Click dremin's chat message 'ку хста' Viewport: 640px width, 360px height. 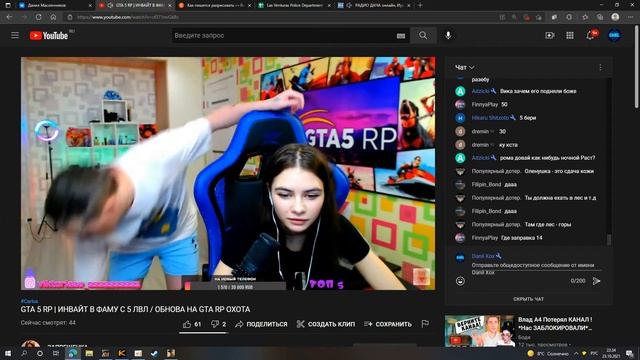509,145
